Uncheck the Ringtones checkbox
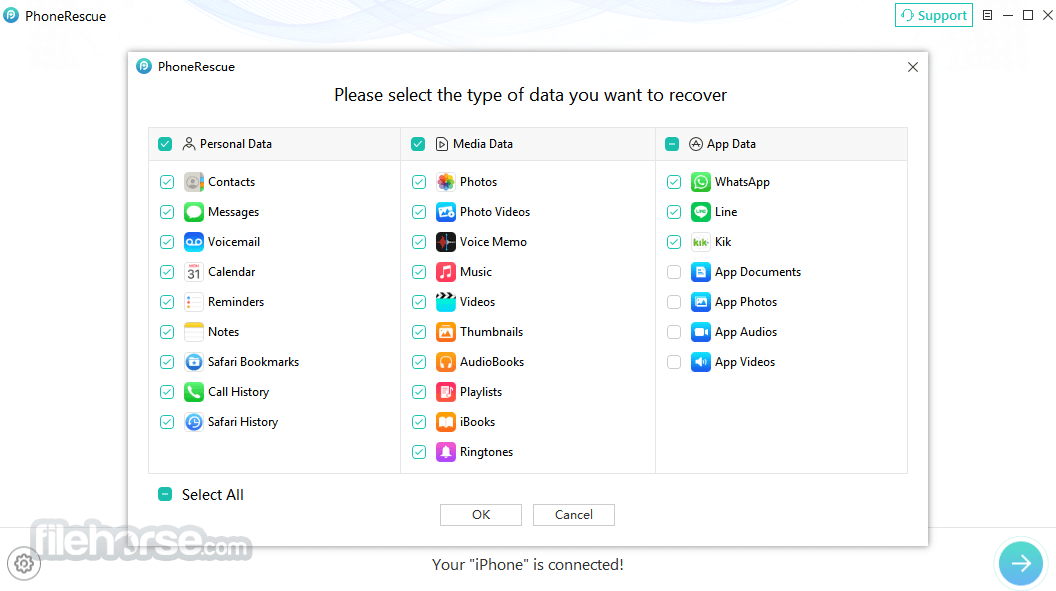Image resolution: width=1056 pixels, height=591 pixels. tap(419, 452)
